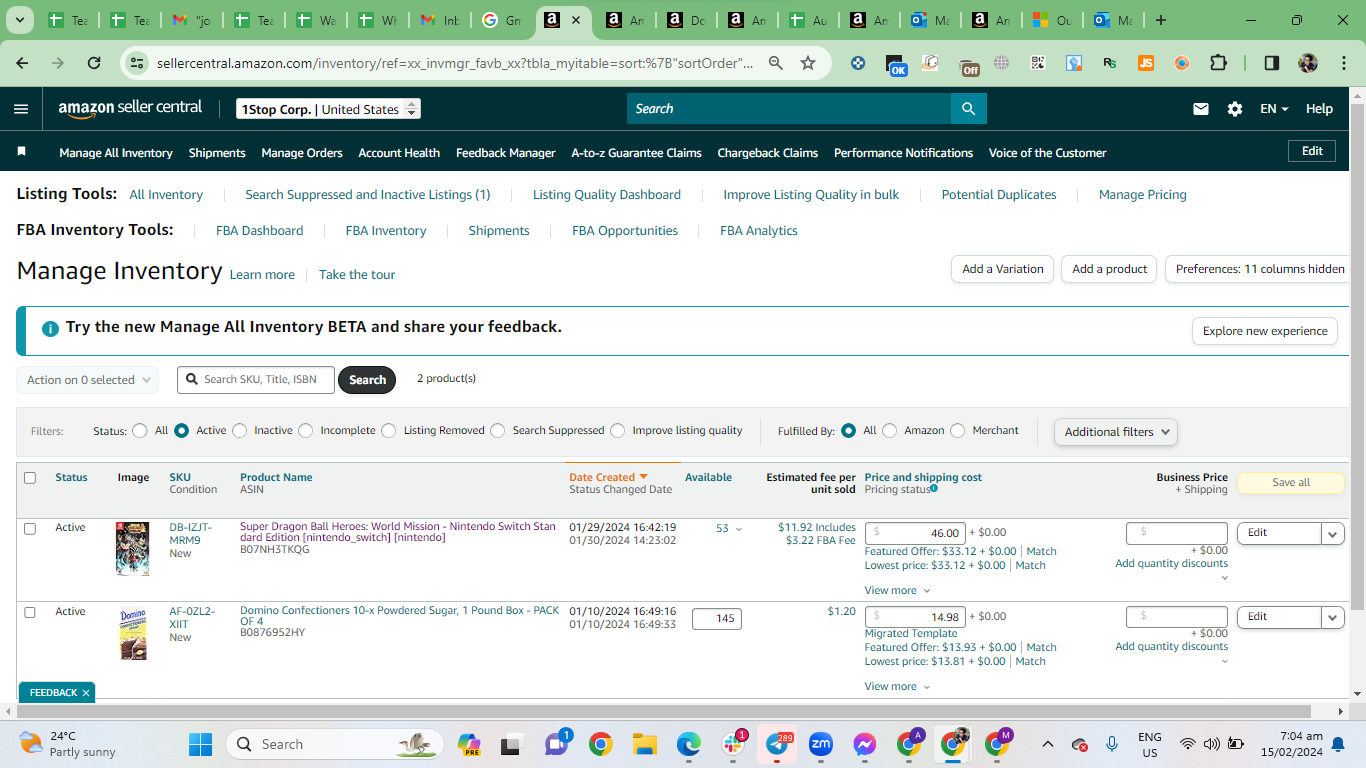This screenshot has height=768, width=1366.
Task: Close the FEEDBACK tab with its X
Action: point(86,692)
